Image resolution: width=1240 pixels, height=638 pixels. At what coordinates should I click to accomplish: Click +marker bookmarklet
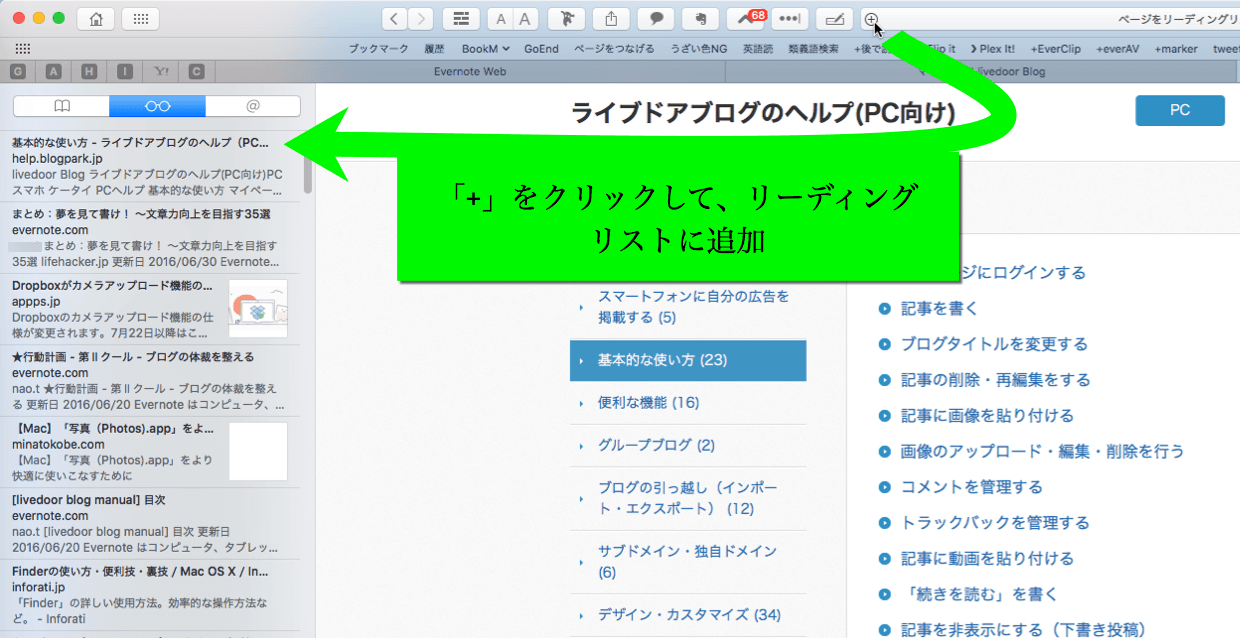coord(1176,48)
